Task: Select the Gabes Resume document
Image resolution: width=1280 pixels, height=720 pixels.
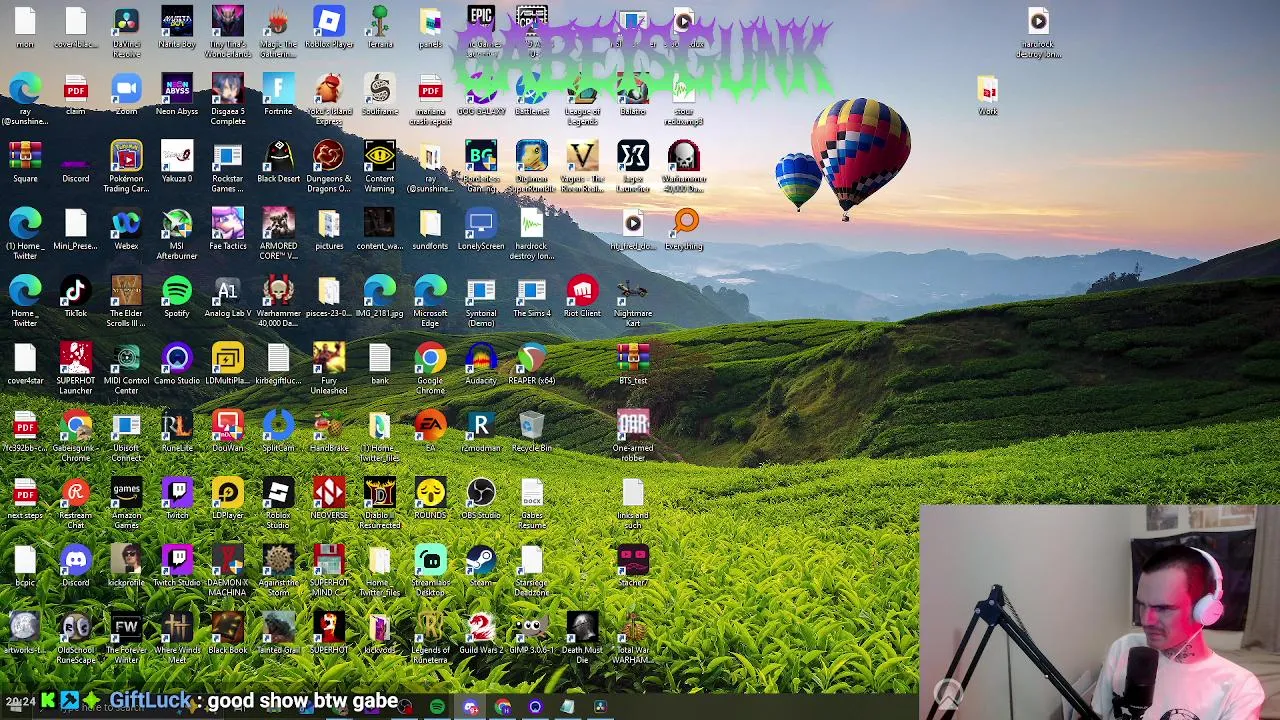Action: click(x=532, y=503)
